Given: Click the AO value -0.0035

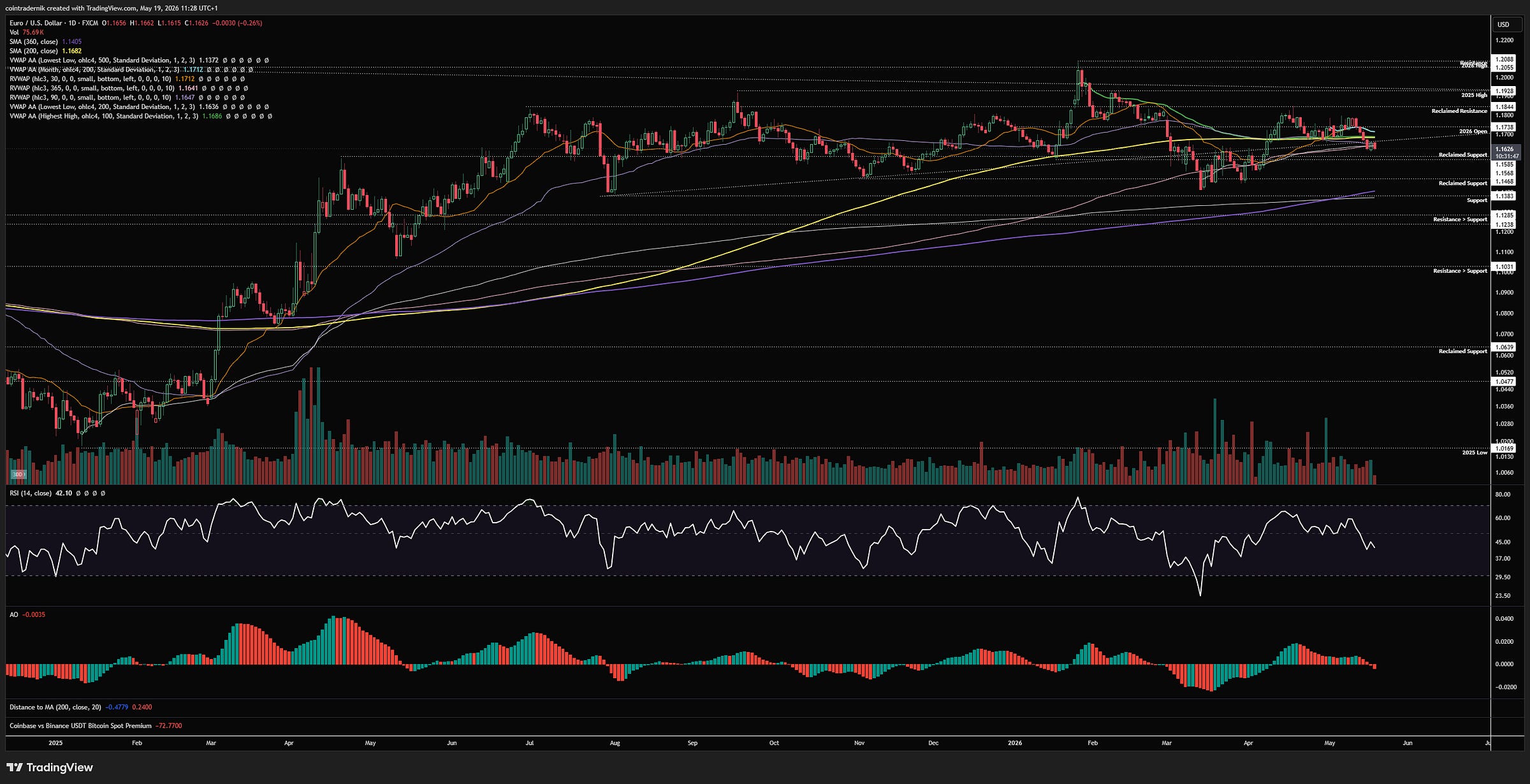Looking at the screenshot, I should pos(34,614).
